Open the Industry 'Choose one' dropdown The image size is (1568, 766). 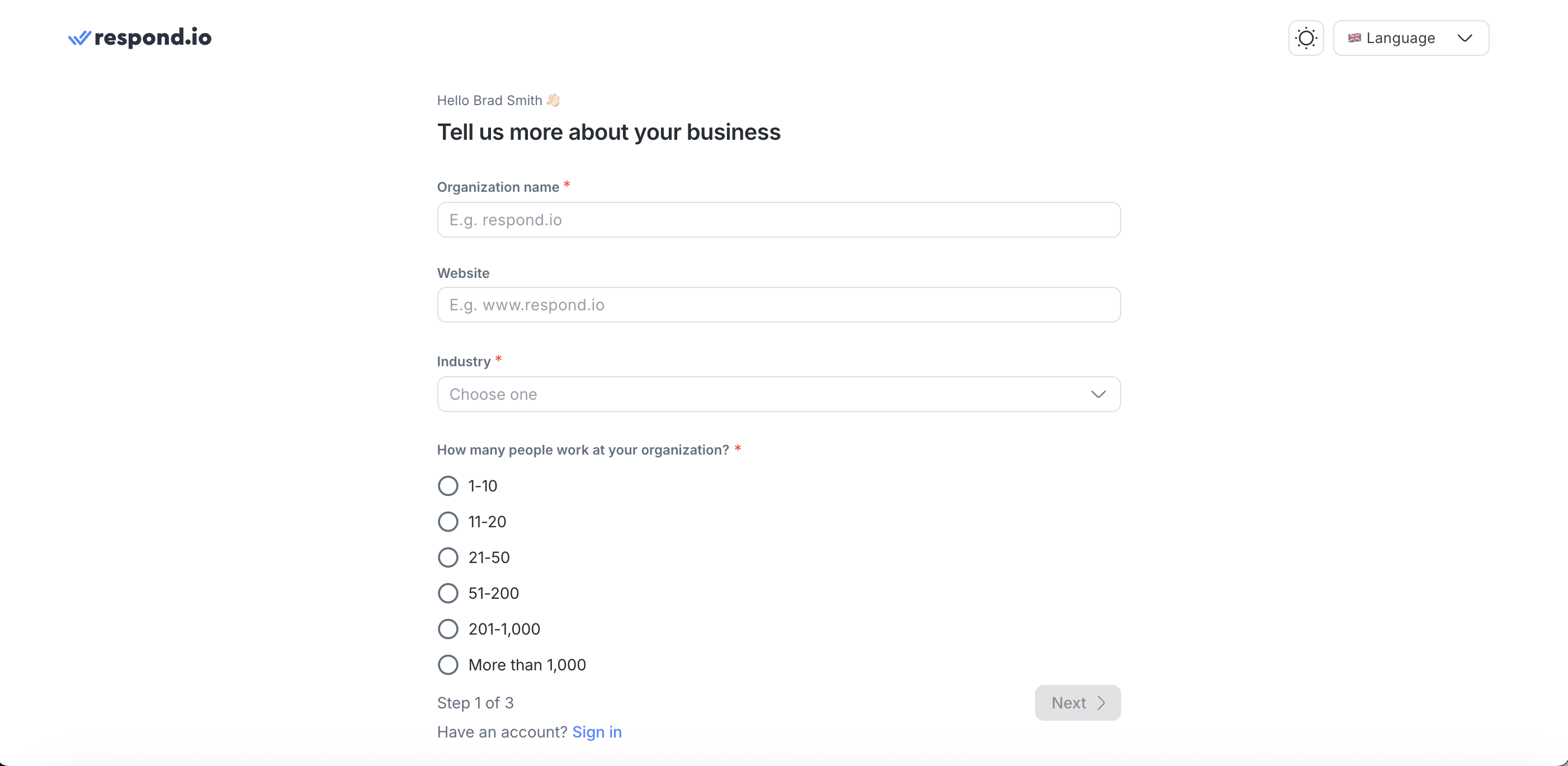pyautogui.click(x=778, y=394)
